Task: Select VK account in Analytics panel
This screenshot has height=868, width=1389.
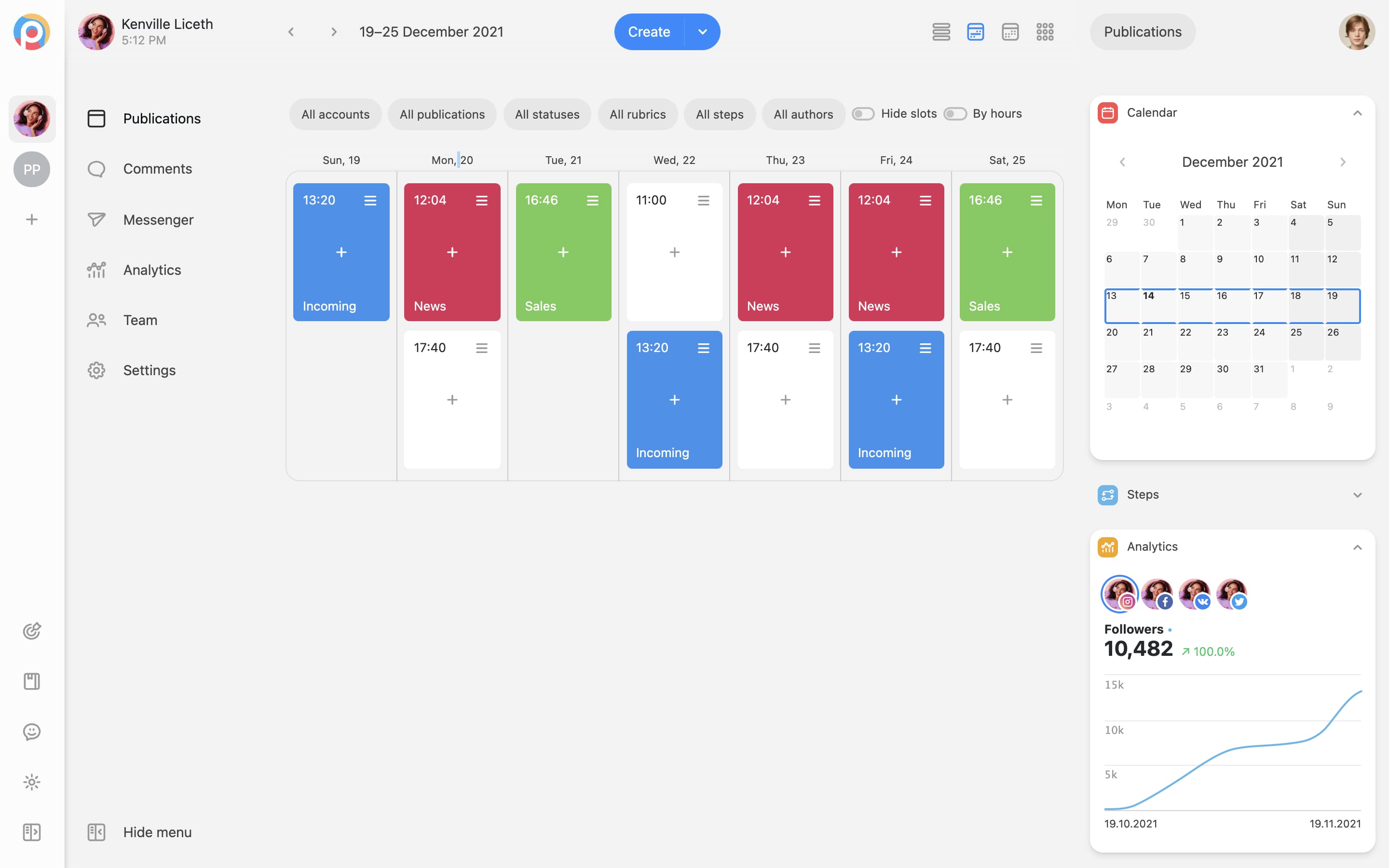Action: [1195, 594]
